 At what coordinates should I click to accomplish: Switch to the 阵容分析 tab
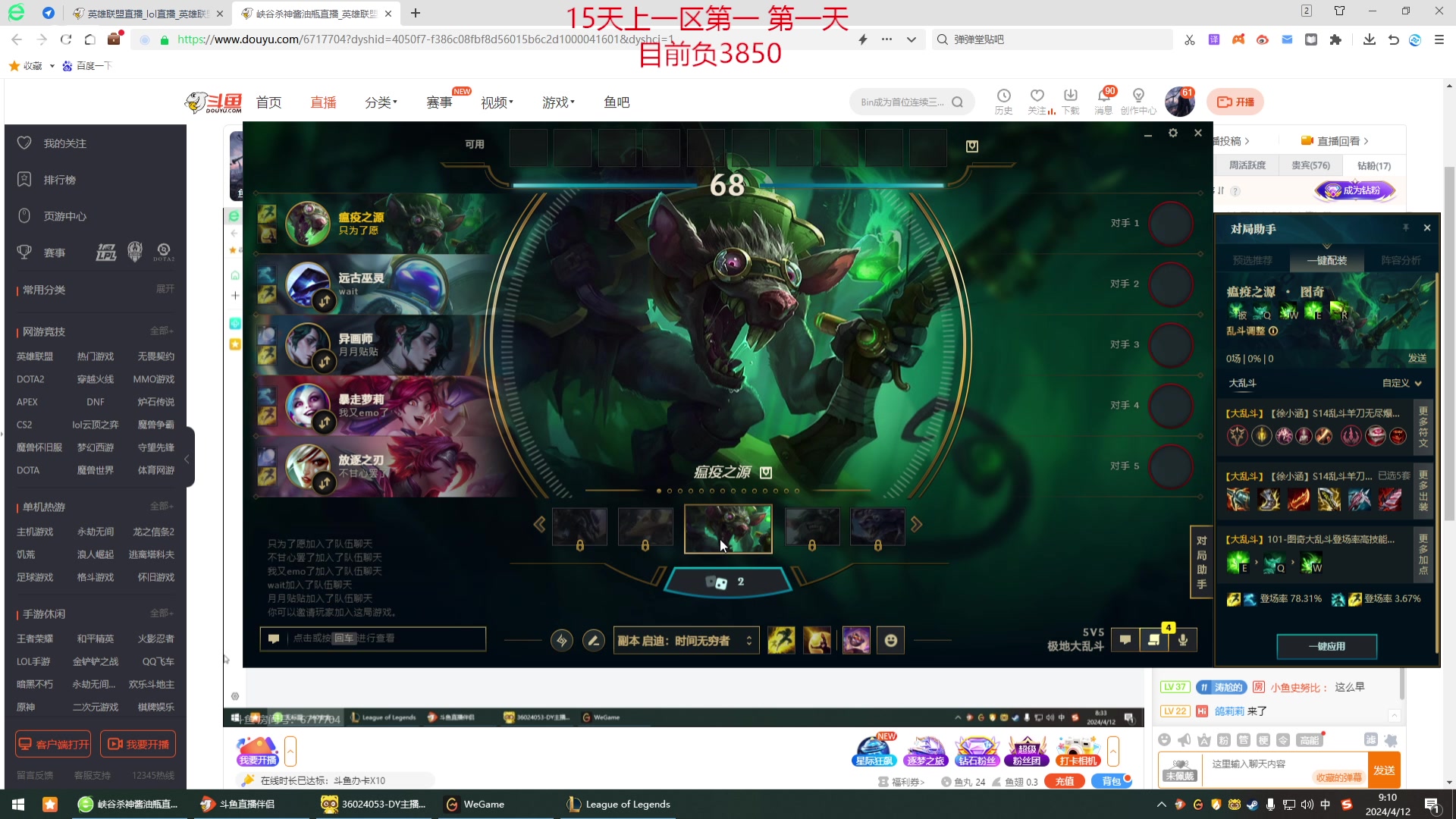(1400, 260)
